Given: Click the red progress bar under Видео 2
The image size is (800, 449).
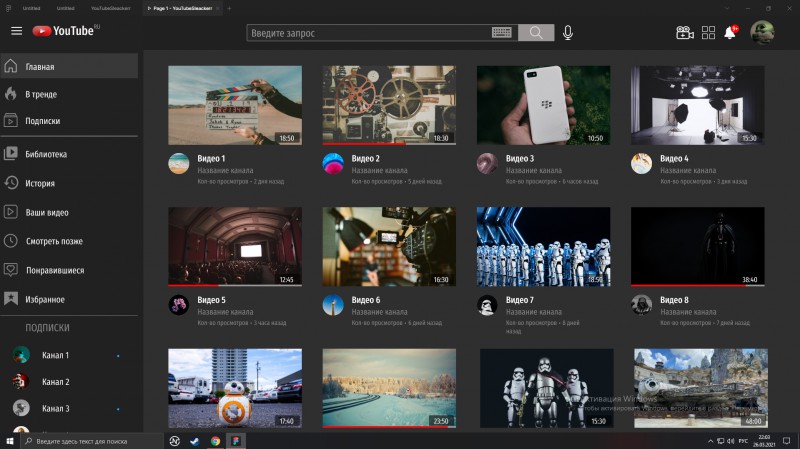Looking at the screenshot, I should click(364, 144).
